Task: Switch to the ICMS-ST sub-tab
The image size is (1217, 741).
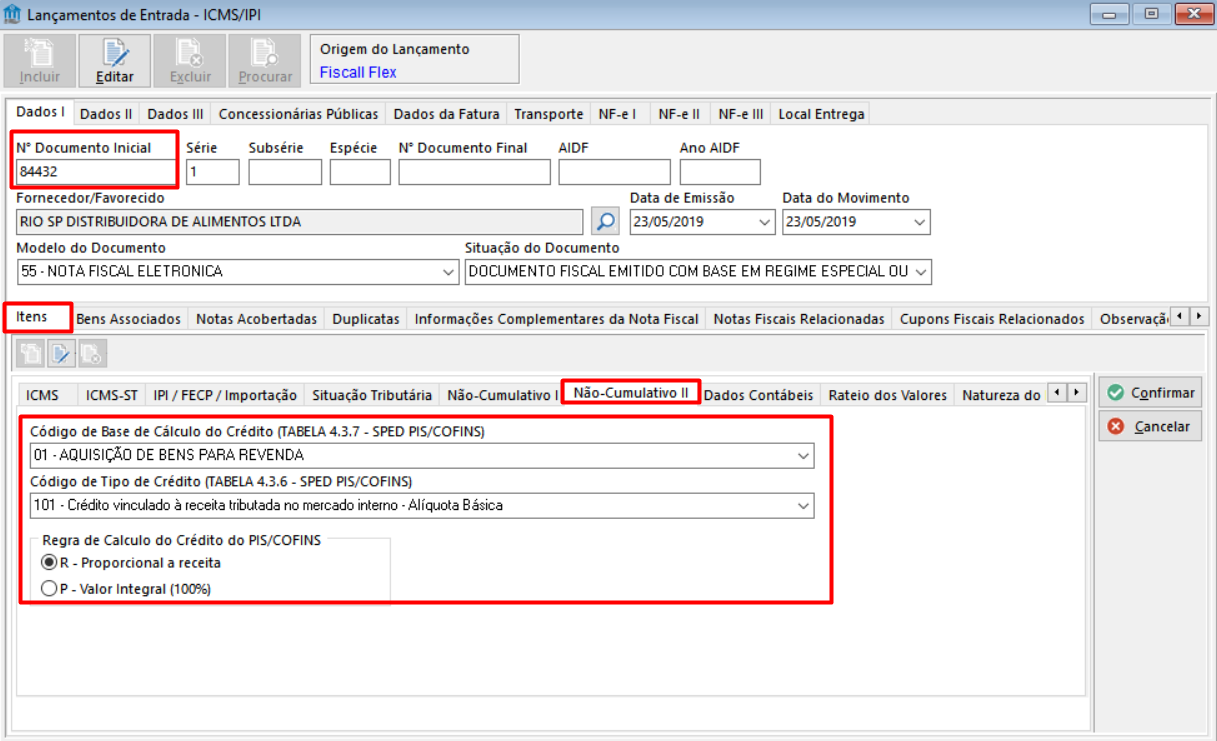Action: click(112, 395)
